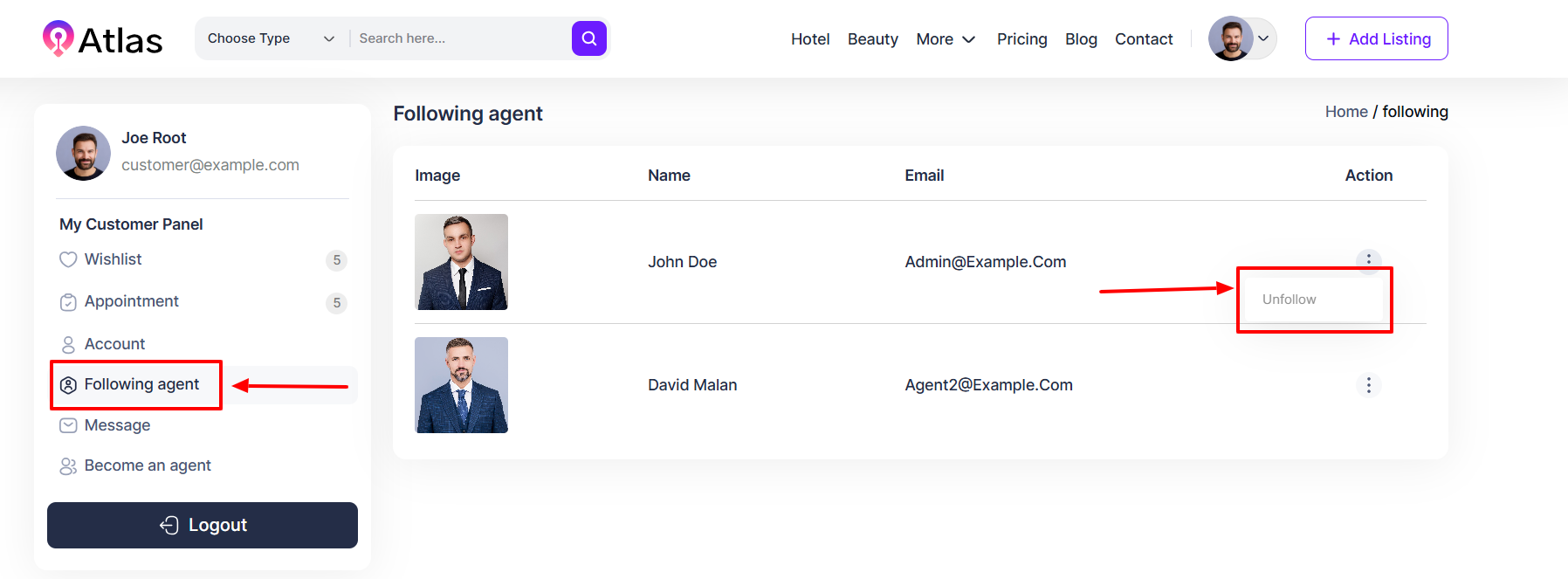Click Become an agent
Screen dimensions: 1568x579
coord(148,465)
